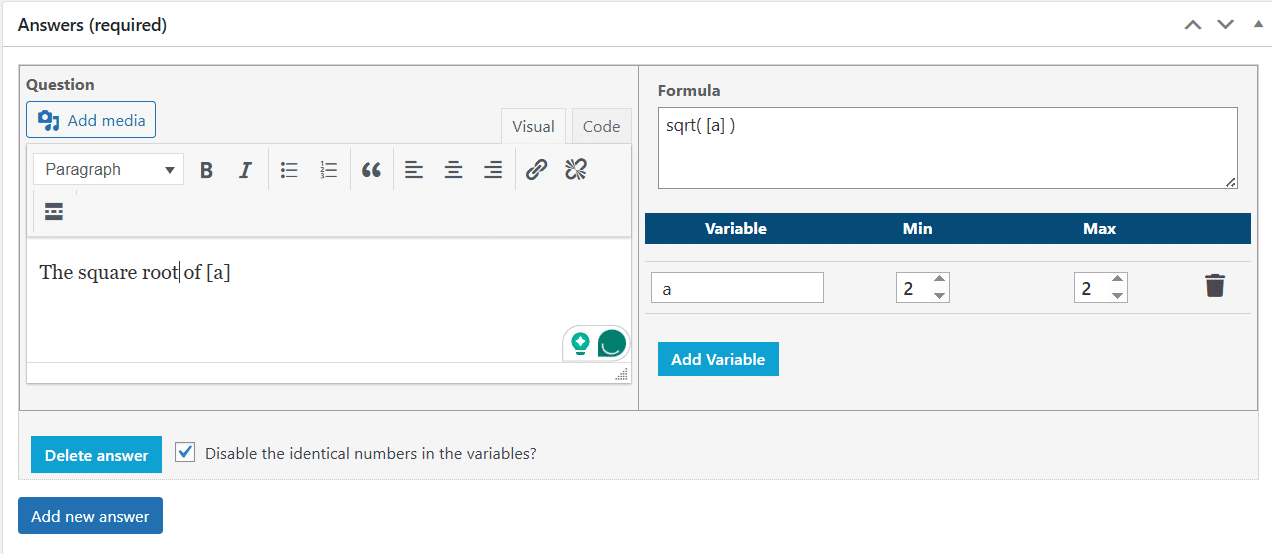Apply italic formatting icon
1272x554 pixels.
[245, 170]
